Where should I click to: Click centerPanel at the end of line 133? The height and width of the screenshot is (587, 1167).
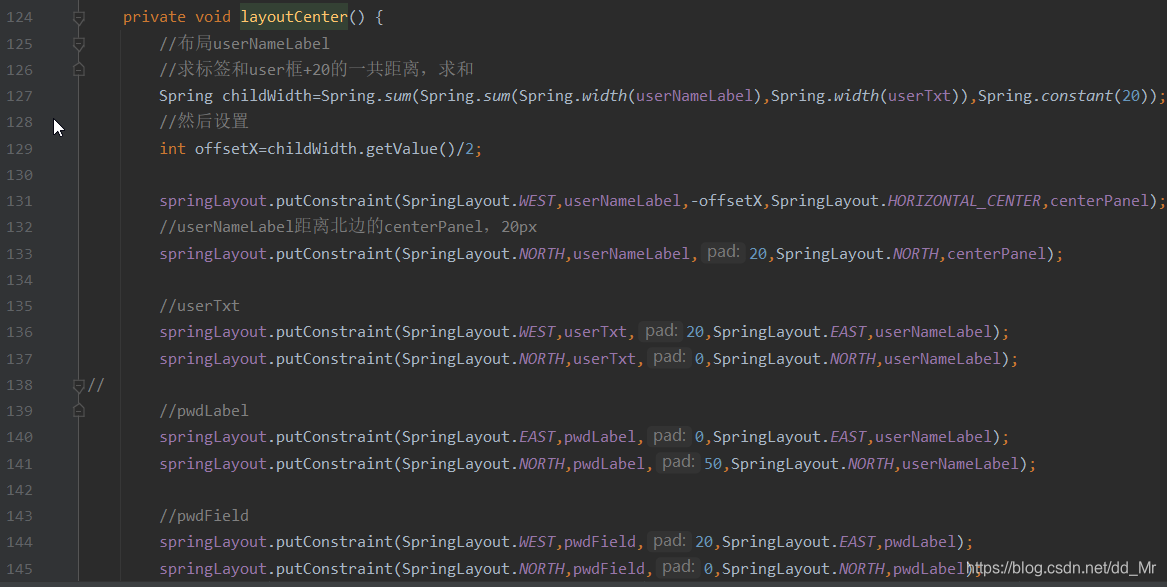tap(996, 254)
